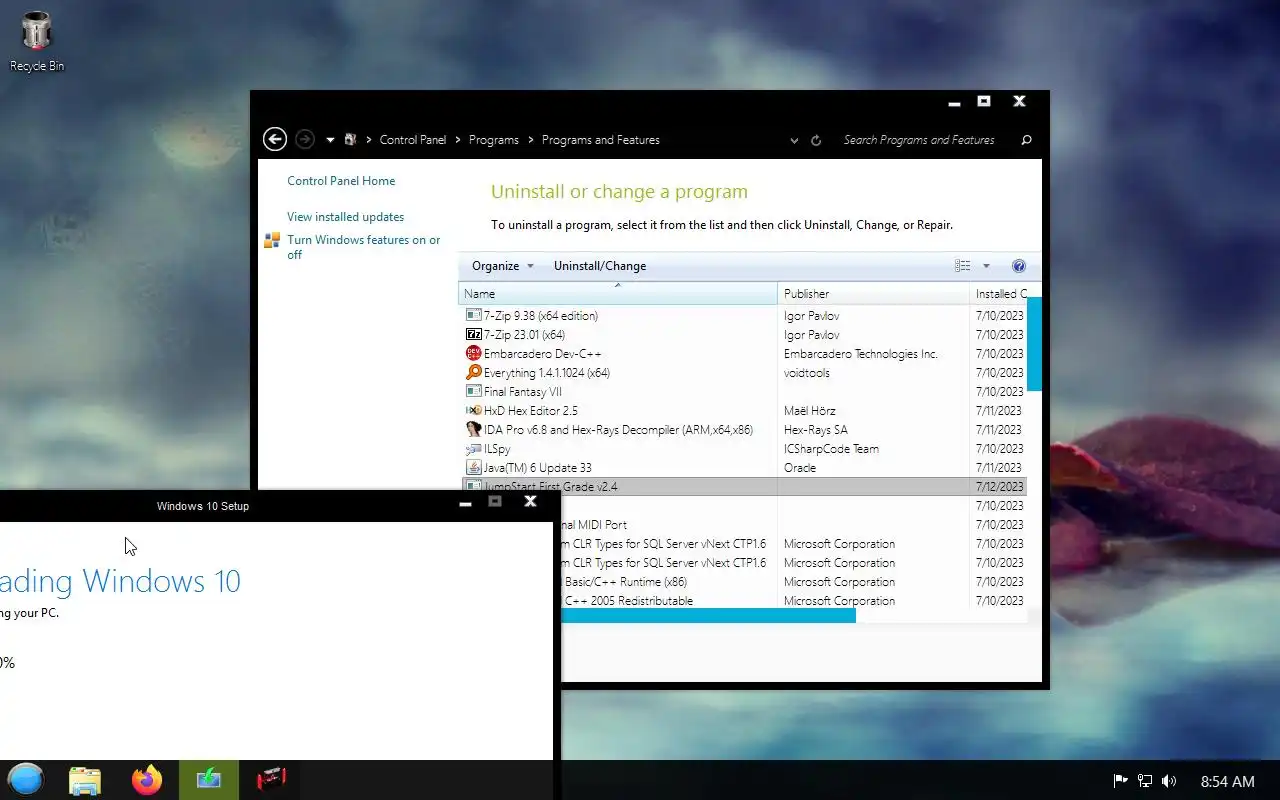This screenshot has height=800, width=1280.
Task: Click Programs and Features breadcrumb
Action: (x=601, y=140)
